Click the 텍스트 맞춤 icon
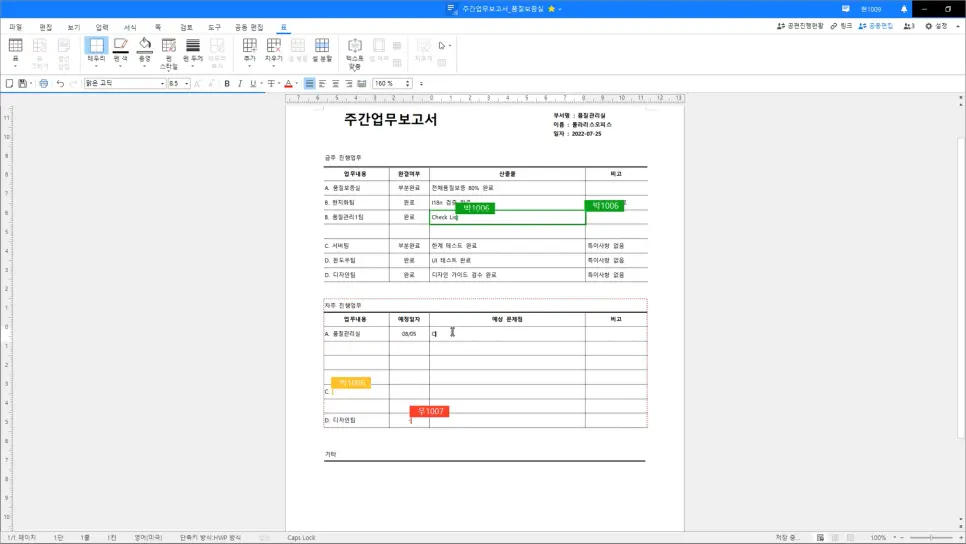 tap(355, 45)
